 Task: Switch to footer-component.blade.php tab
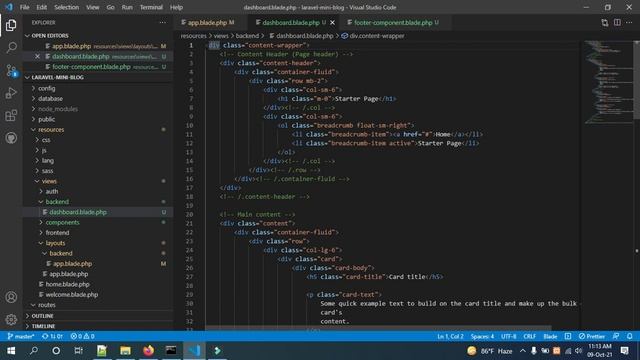click(x=394, y=23)
